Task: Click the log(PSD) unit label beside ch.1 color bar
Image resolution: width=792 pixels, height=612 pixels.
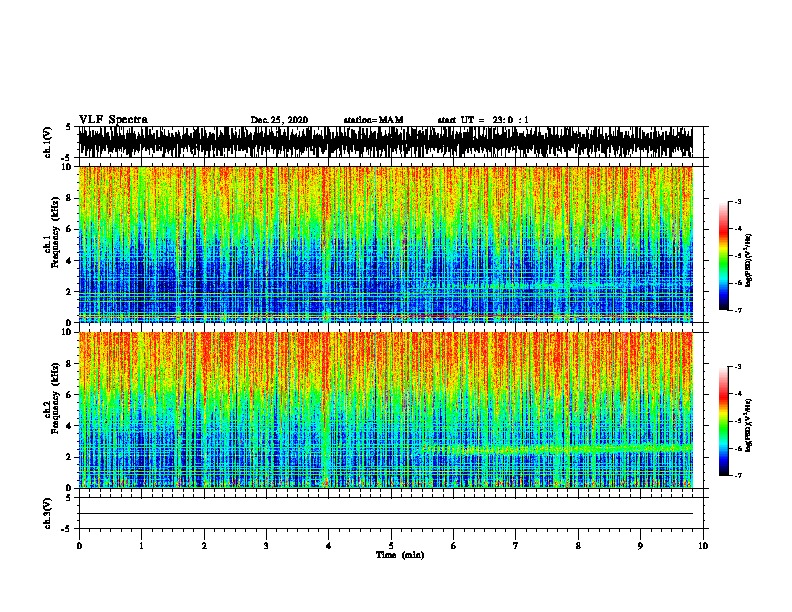Action: (x=748, y=260)
